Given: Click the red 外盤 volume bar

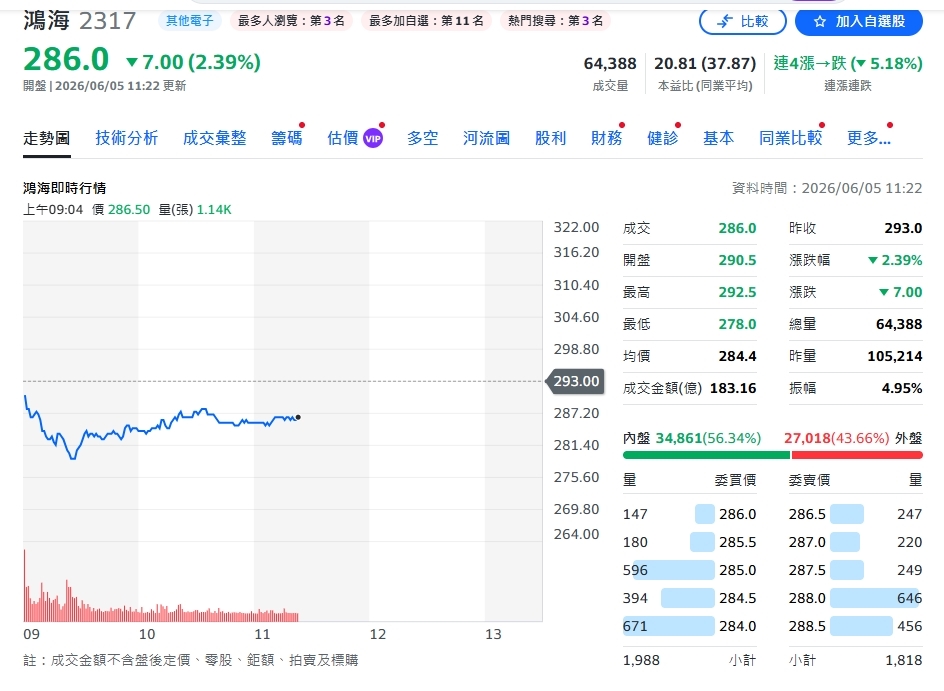Looking at the screenshot, I should tap(857, 456).
